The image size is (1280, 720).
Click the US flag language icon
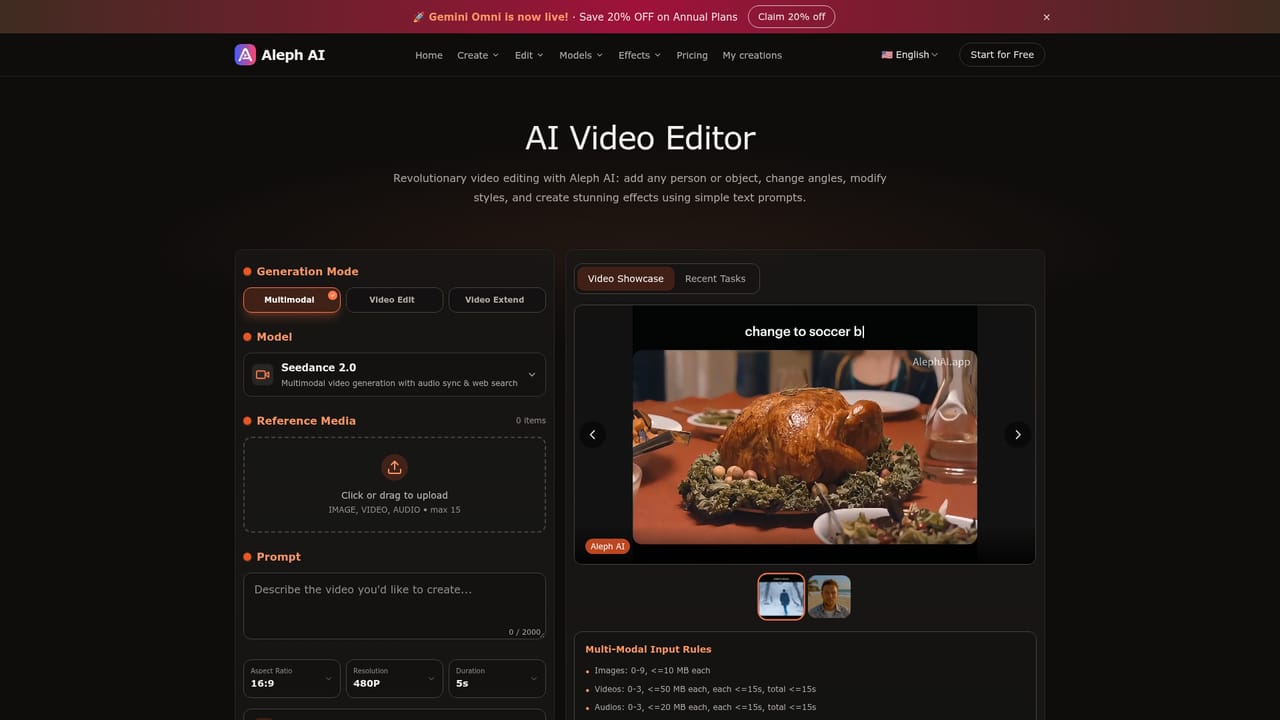click(x=887, y=55)
